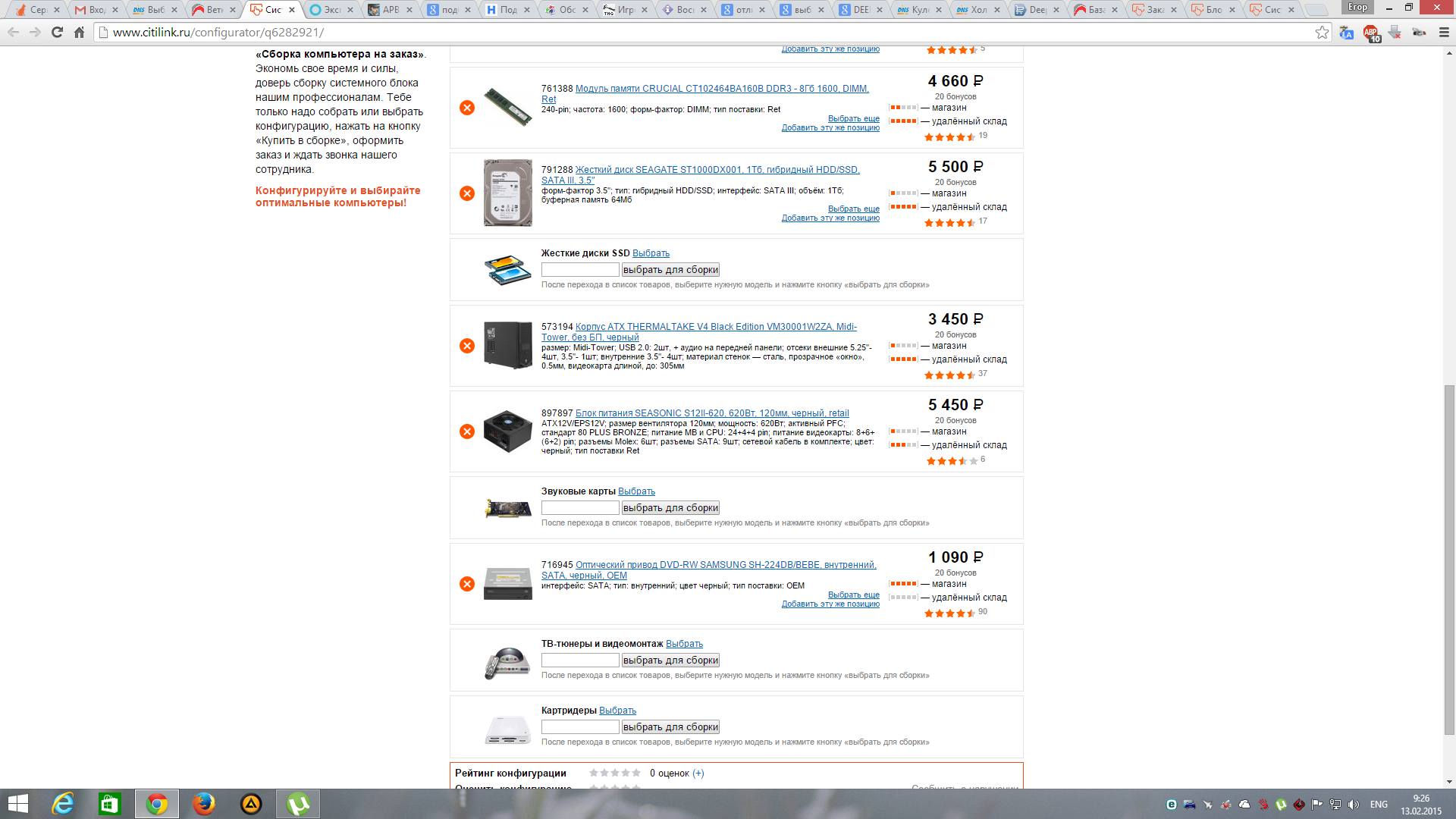Focus the card readers code input field
The width and height of the screenshot is (1456, 819).
[580, 727]
